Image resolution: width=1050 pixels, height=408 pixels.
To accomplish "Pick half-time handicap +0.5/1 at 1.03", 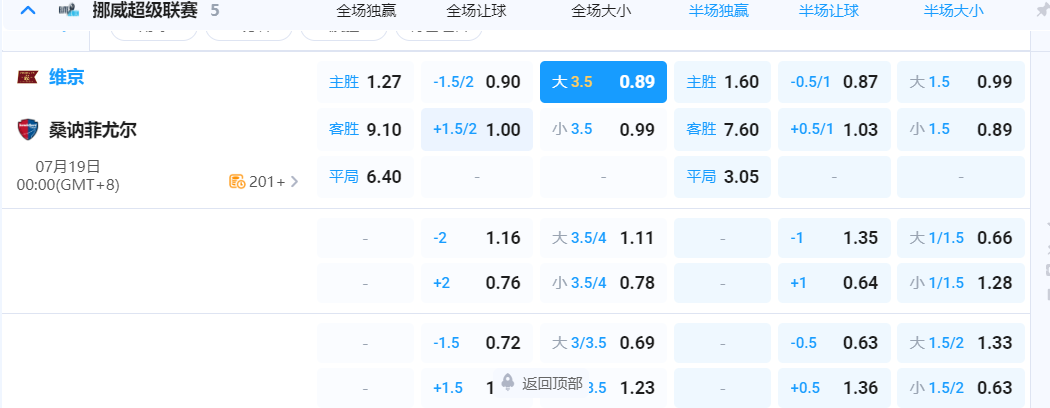I will click(x=834, y=129).
